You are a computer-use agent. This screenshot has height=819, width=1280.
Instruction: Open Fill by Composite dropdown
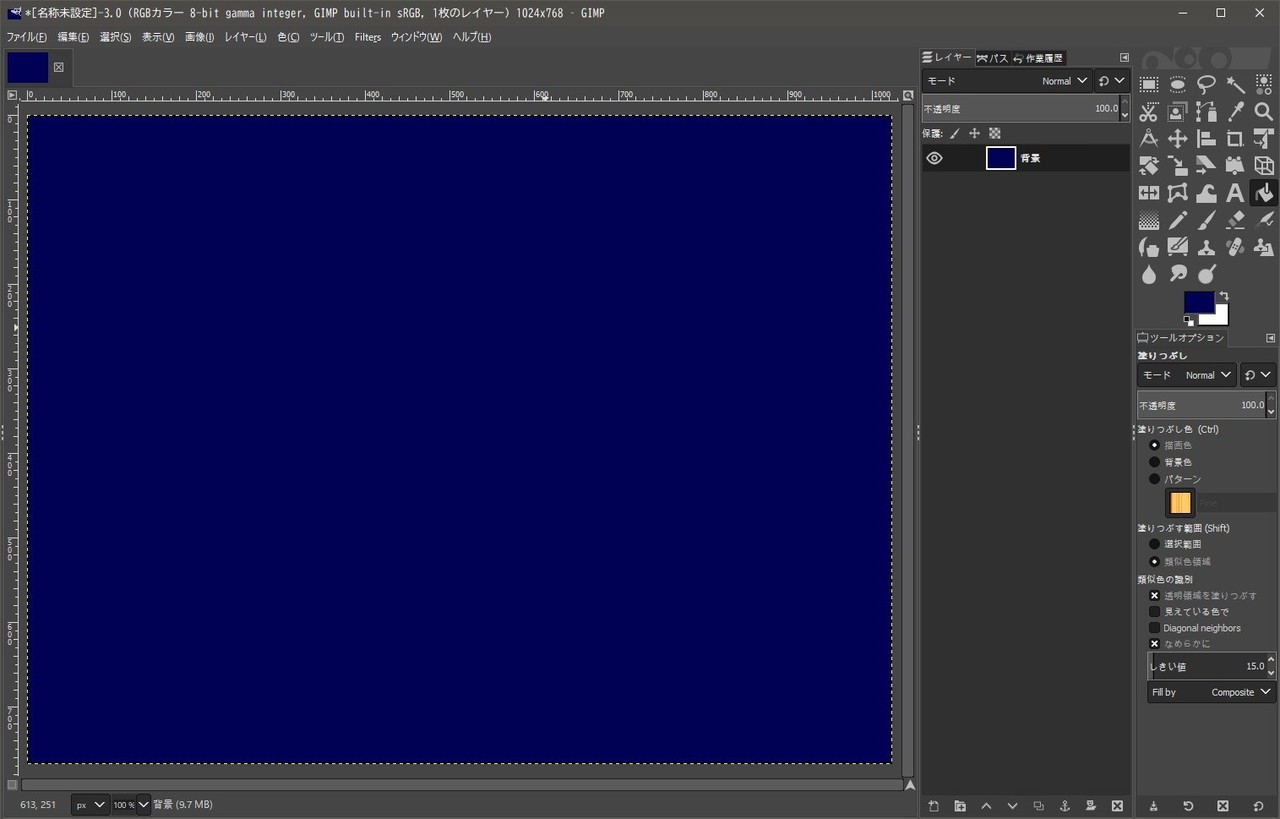click(x=1211, y=692)
